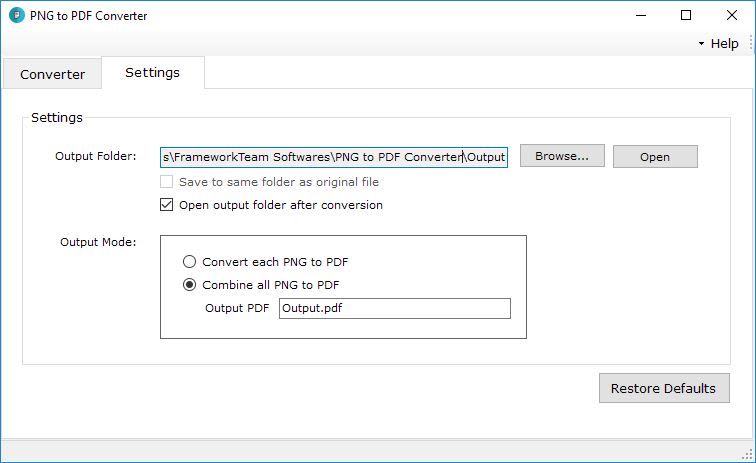
Task: Close the PNG to PDF Converter window
Action: click(x=731, y=15)
